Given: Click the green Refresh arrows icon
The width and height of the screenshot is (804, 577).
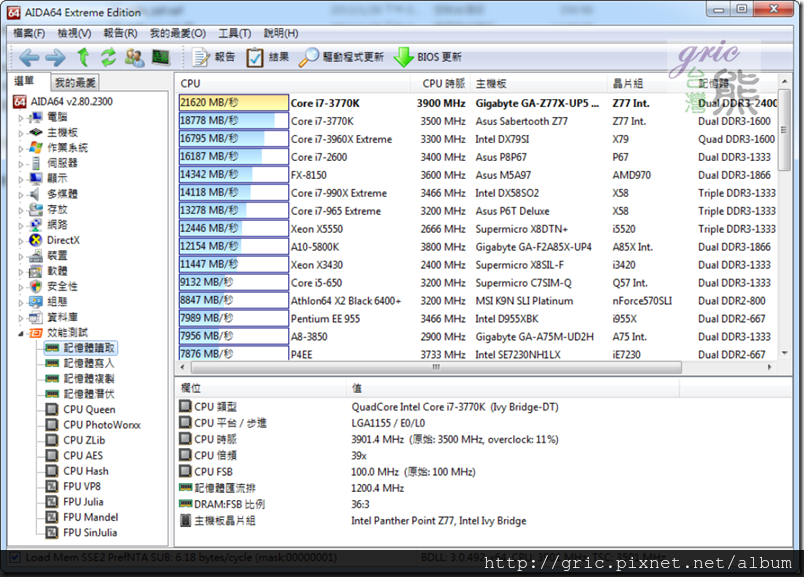Looking at the screenshot, I should click(x=108, y=57).
